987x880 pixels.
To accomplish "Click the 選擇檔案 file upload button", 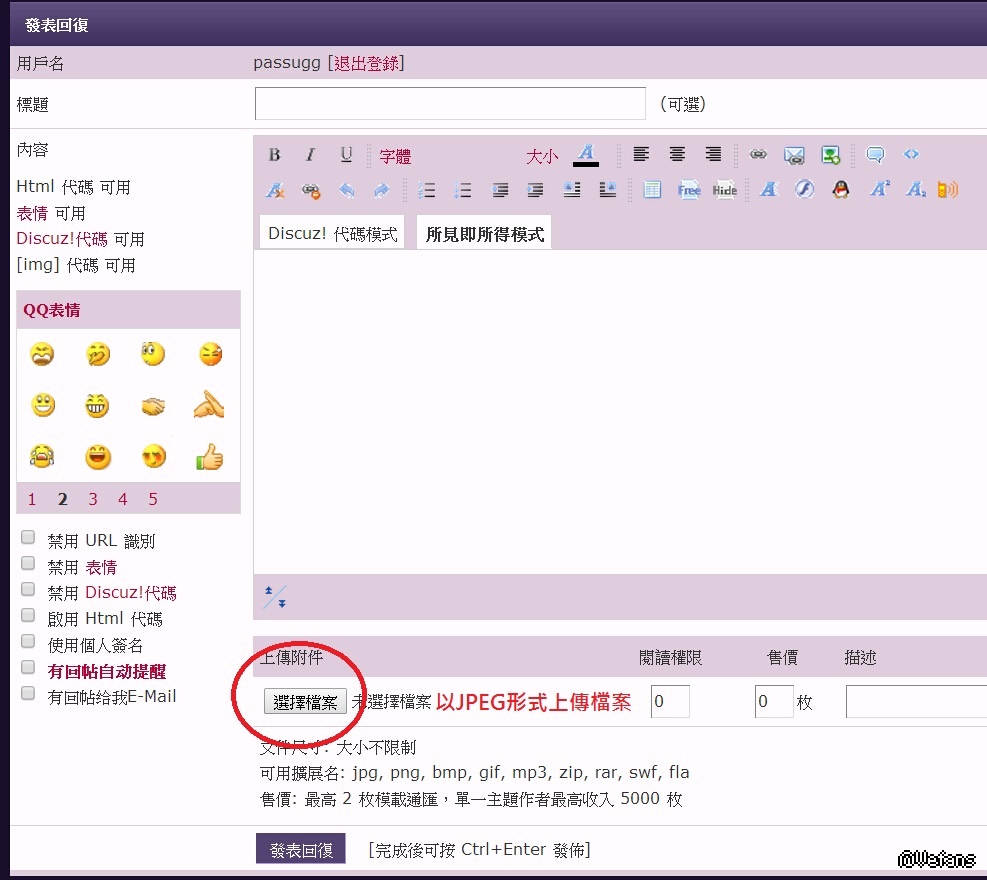I will [x=305, y=702].
